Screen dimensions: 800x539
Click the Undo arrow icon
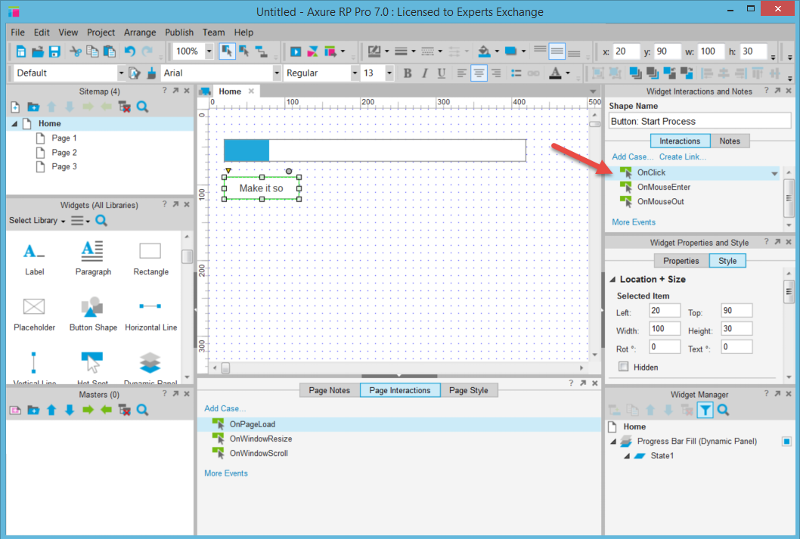coord(129,51)
